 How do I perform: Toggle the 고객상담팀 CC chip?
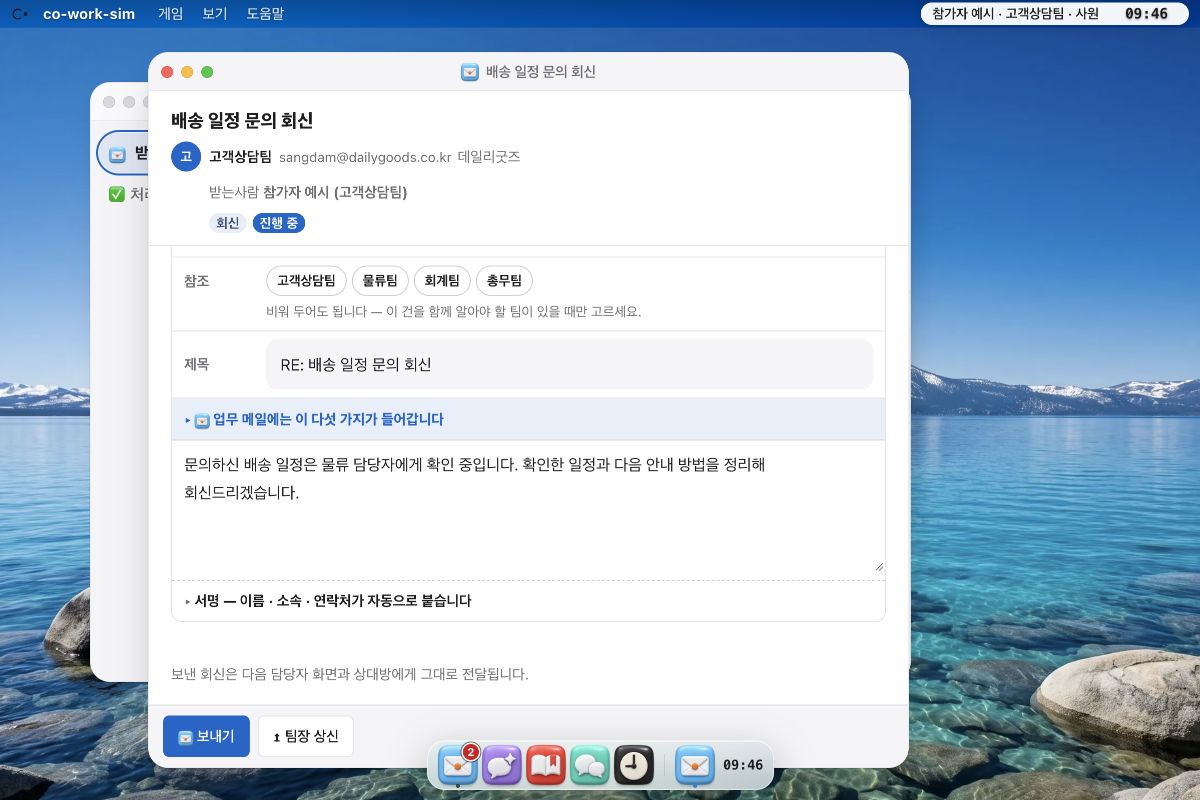pos(306,281)
